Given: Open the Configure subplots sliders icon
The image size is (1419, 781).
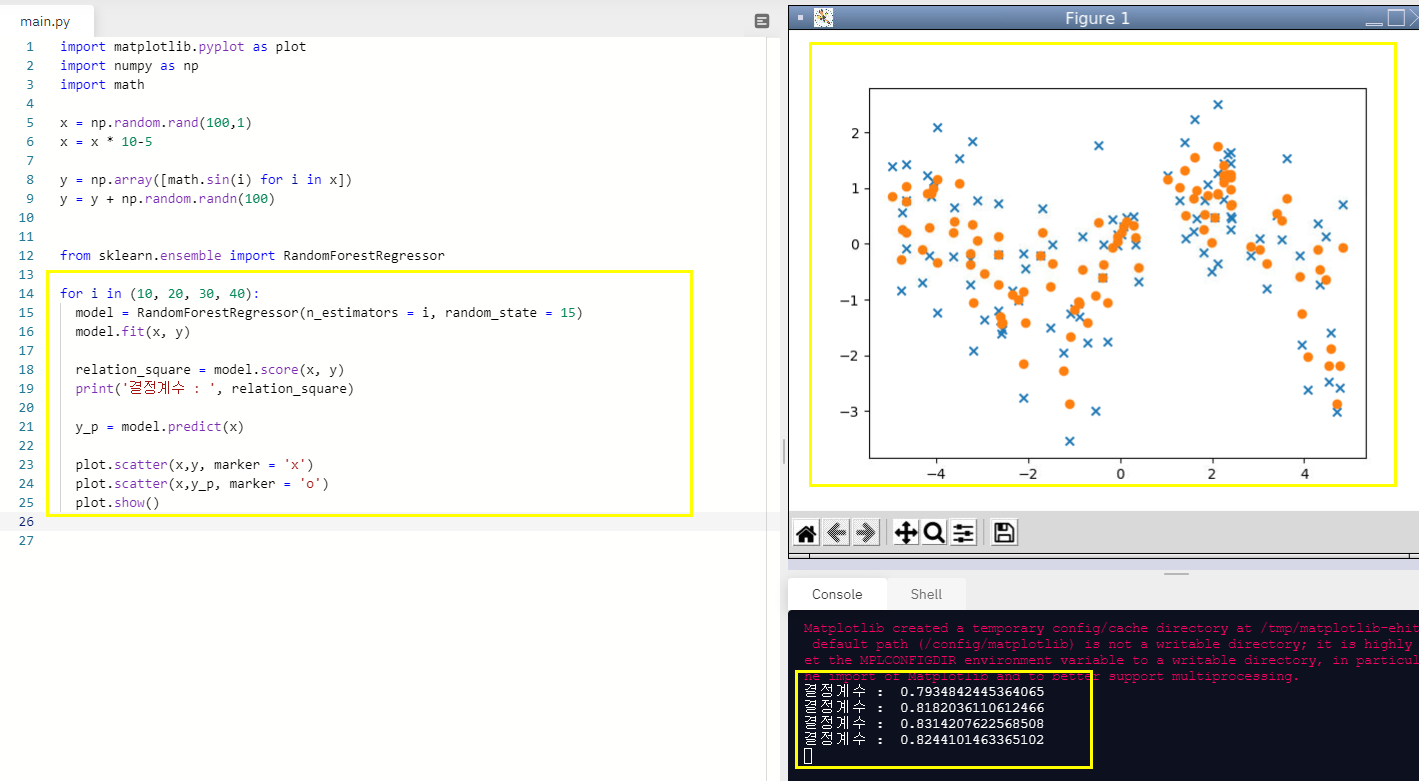Looking at the screenshot, I should tap(963, 533).
